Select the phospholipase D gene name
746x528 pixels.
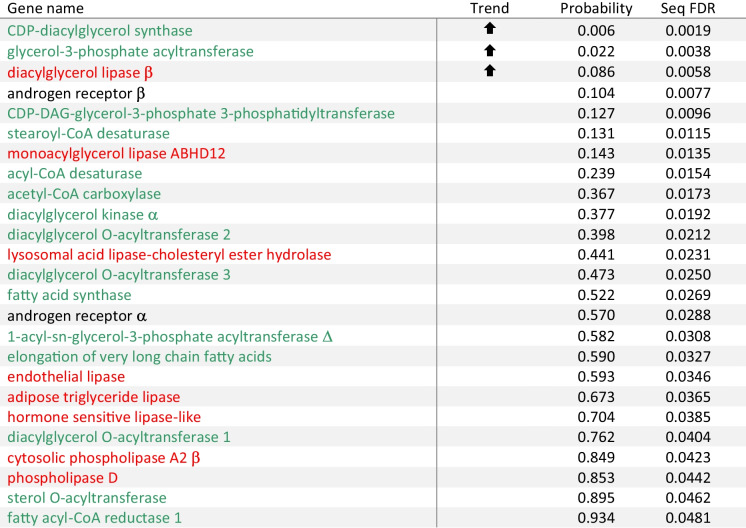click(x=62, y=478)
